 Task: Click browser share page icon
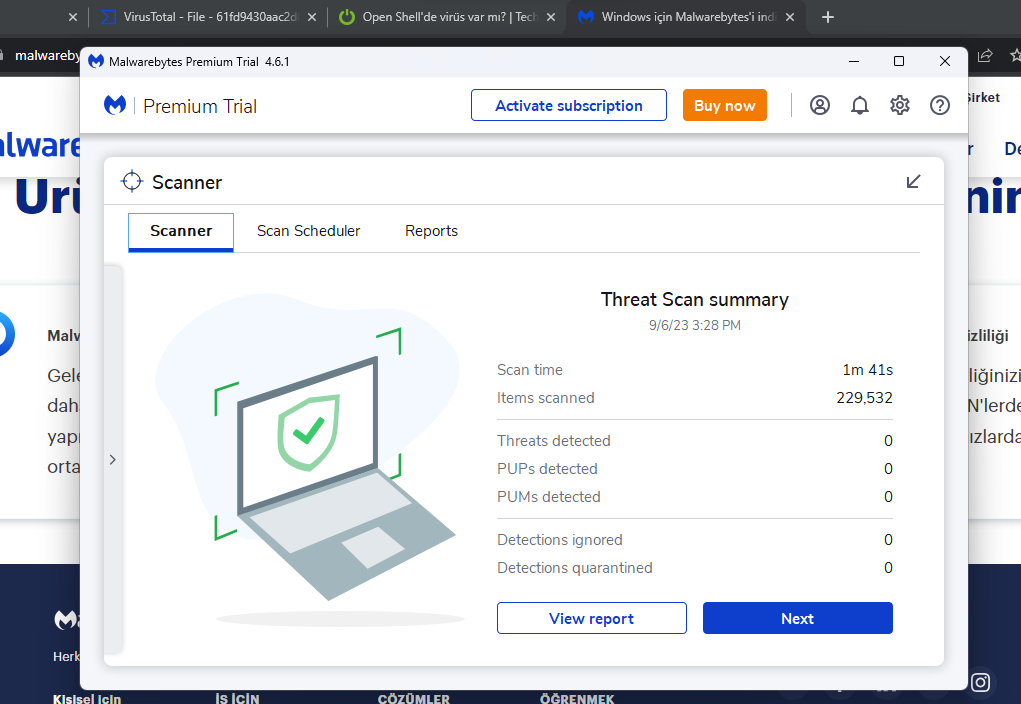(x=985, y=56)
